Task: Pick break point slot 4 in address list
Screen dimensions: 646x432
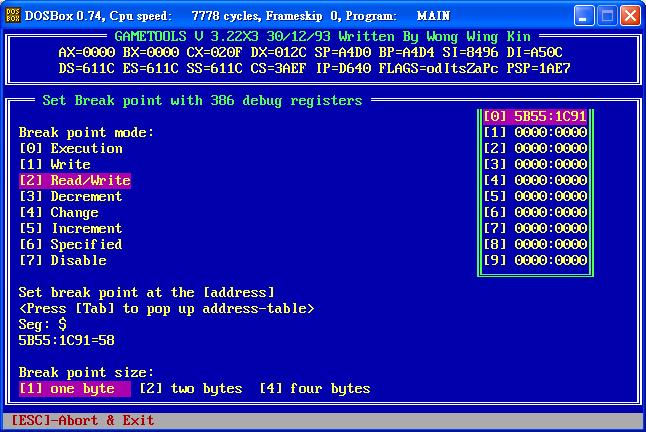Action: click(535, 180)
